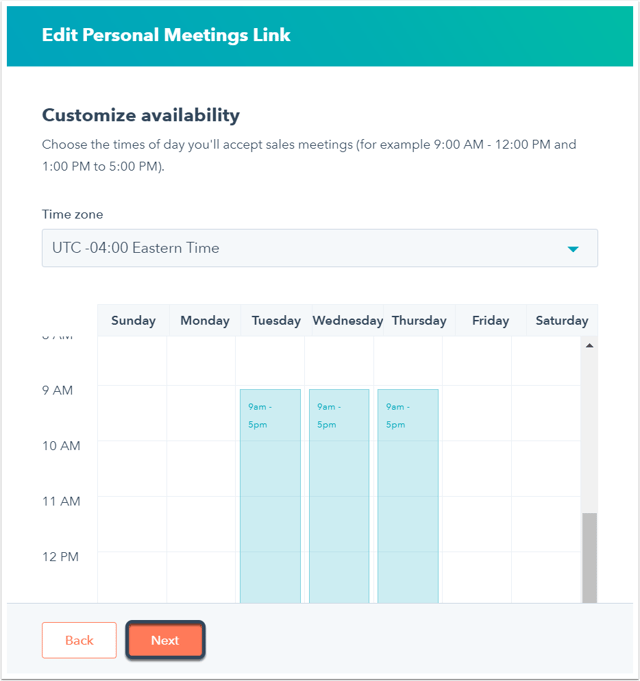Image resolution: width=640 pixels, height=681 pixels.
Task: Click the Thursday column header
Action: point(419,321)
